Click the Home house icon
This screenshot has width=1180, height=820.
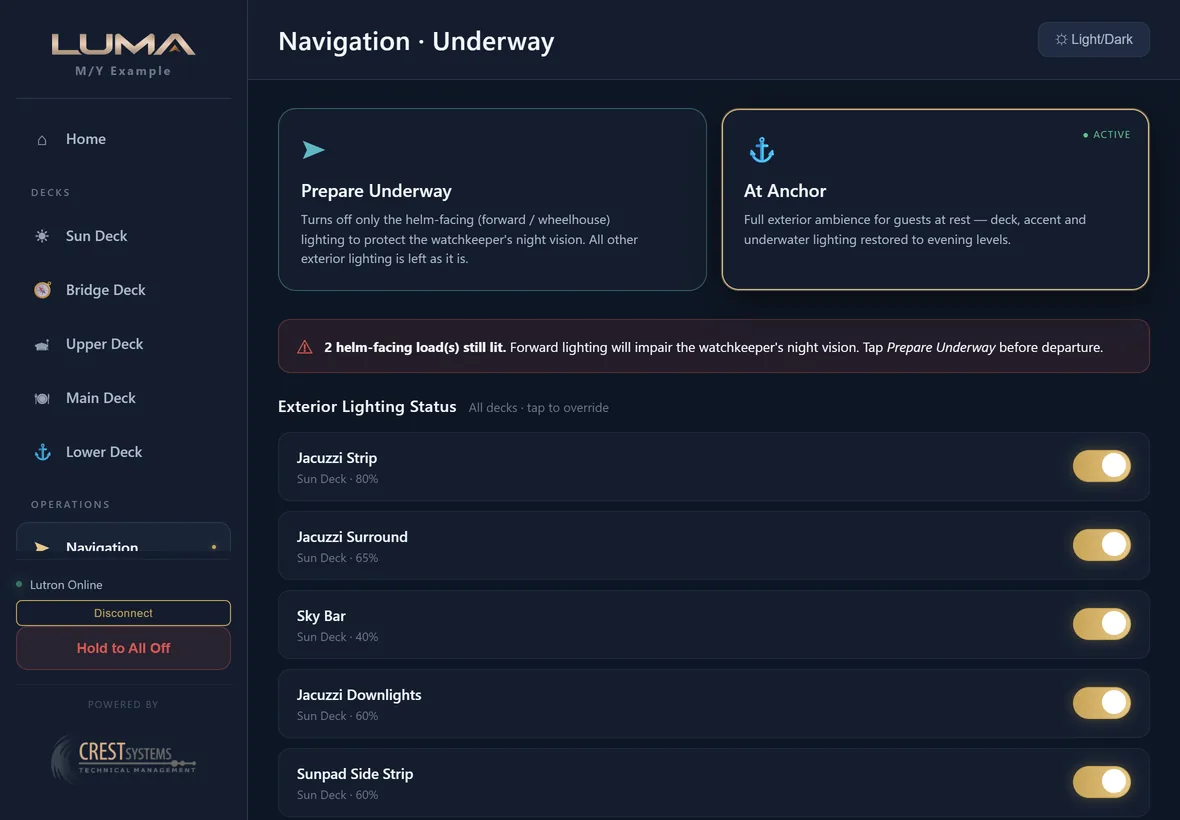pos(42,139)
